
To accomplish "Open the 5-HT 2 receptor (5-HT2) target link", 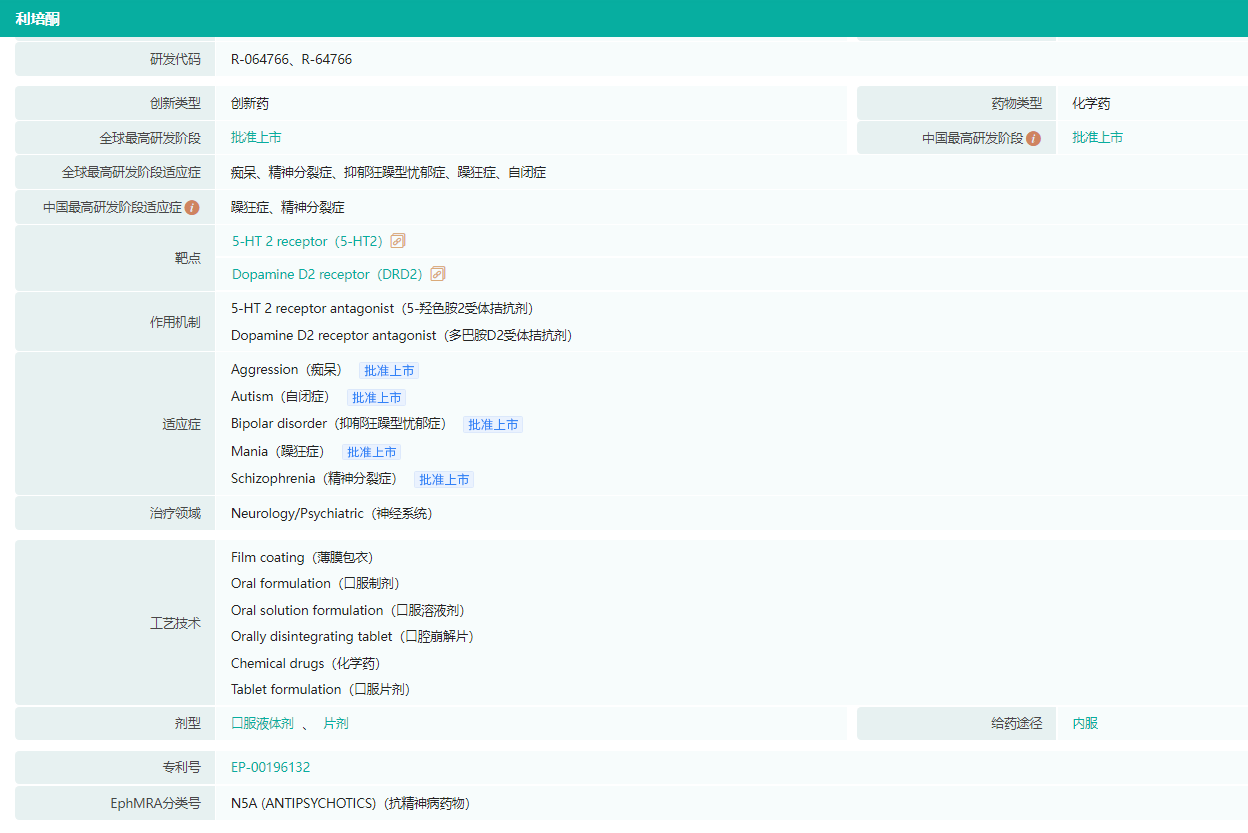I will (x=307, y=241).
